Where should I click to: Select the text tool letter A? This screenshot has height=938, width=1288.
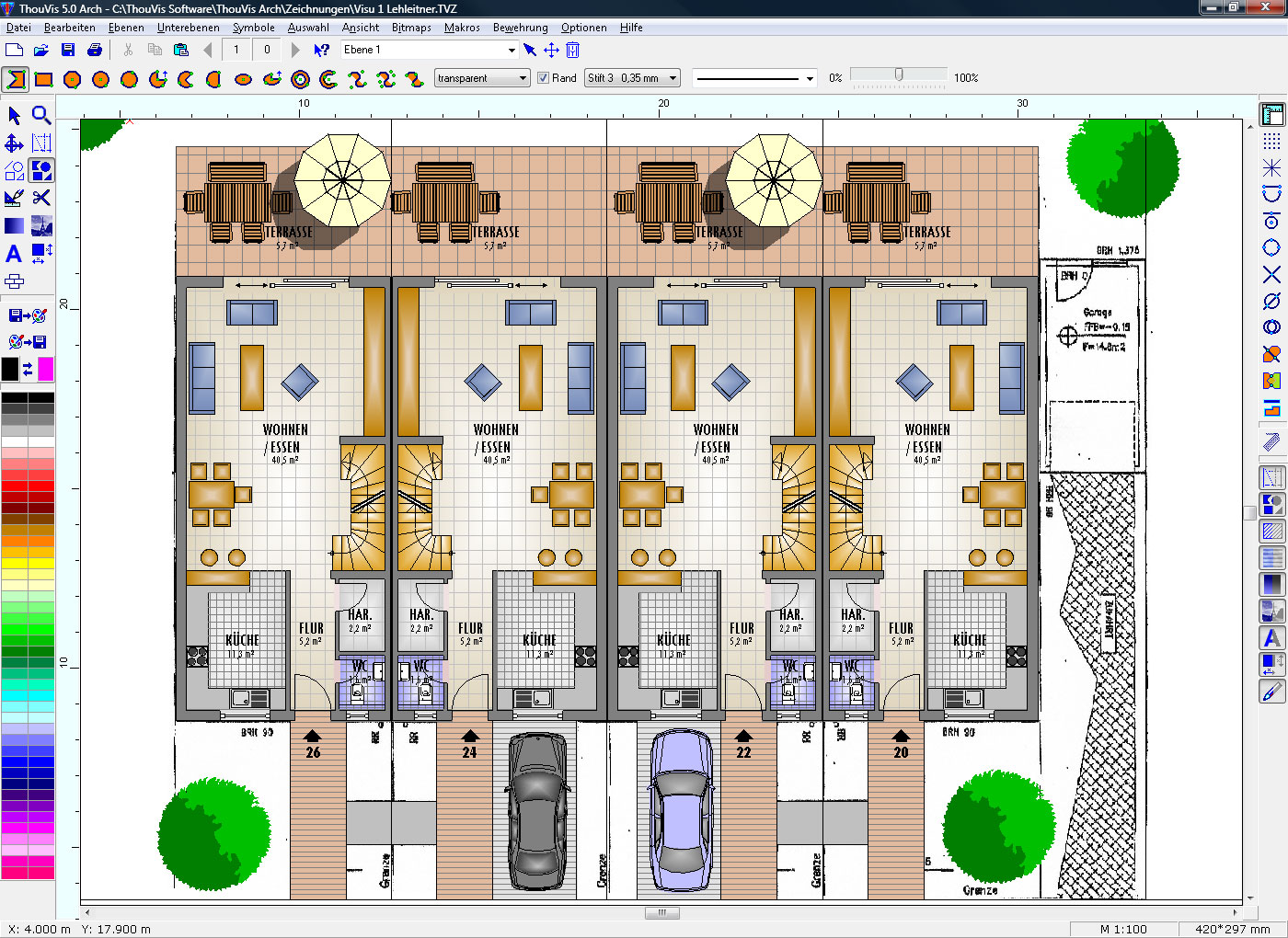click(x=14, y=254)
